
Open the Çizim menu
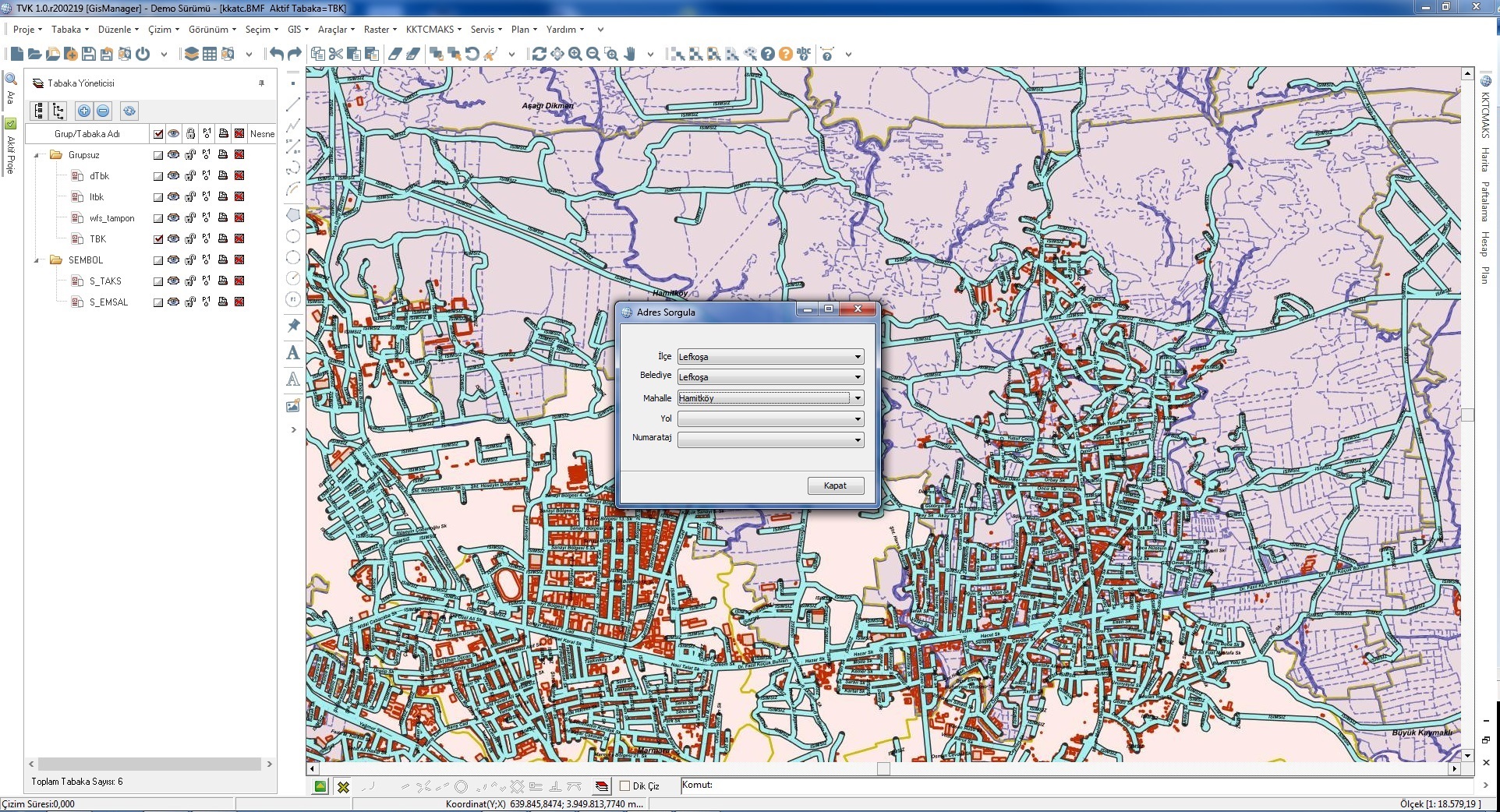tap(164, 30)
